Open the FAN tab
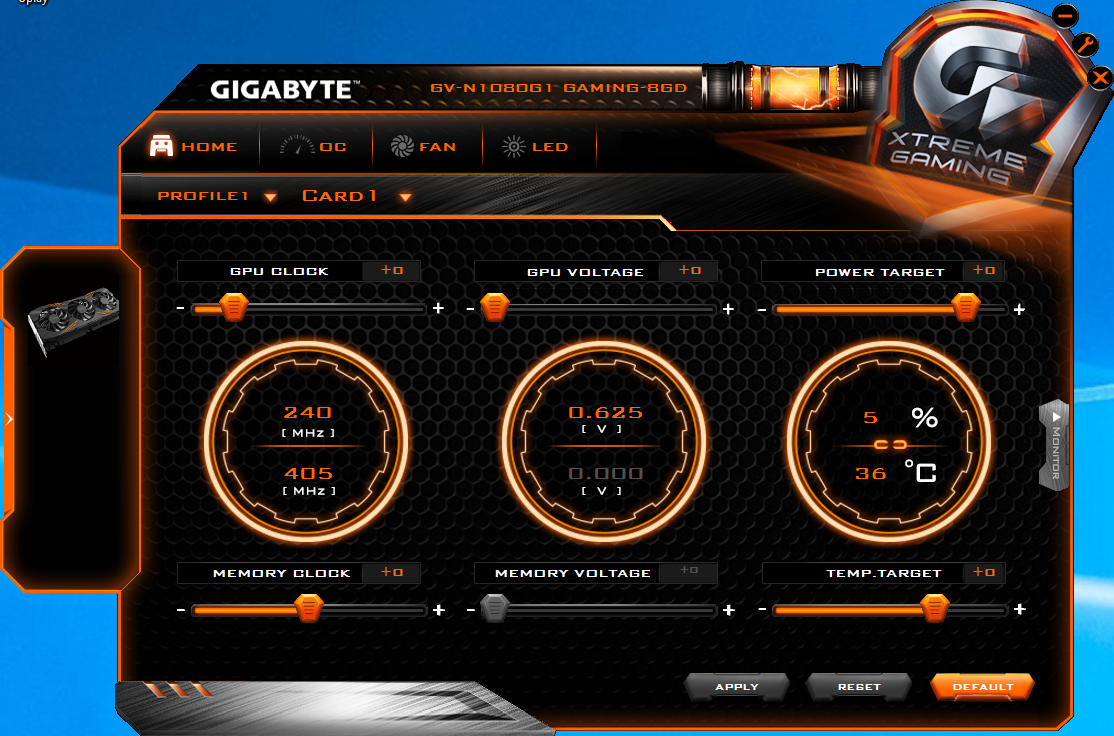 pyautogui.click(x=423, y=146)
